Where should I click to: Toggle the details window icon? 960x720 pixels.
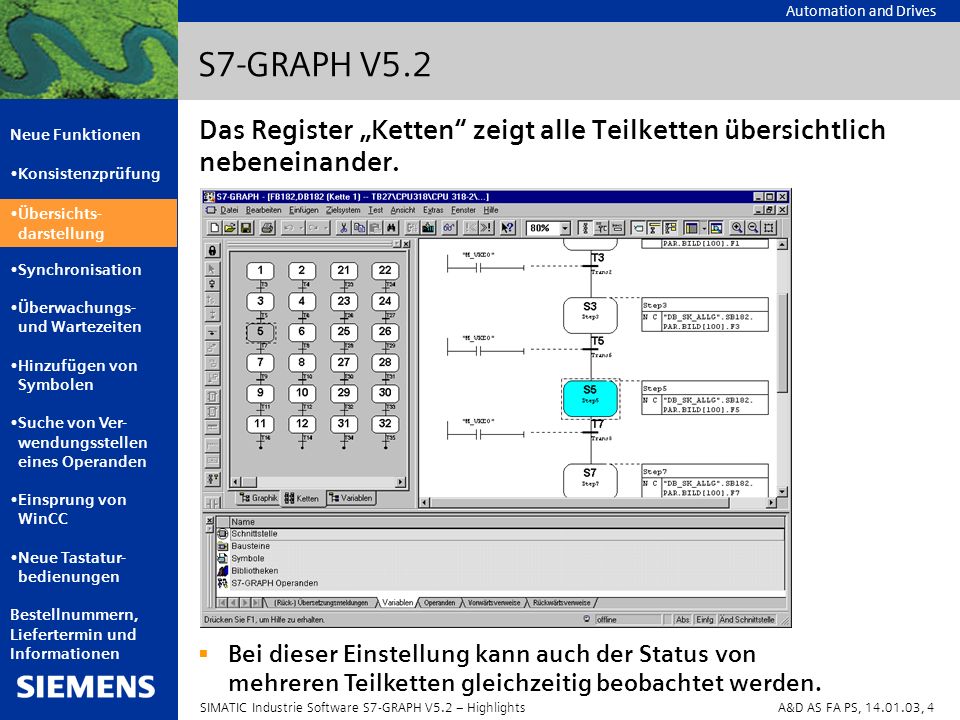point(715,228)
